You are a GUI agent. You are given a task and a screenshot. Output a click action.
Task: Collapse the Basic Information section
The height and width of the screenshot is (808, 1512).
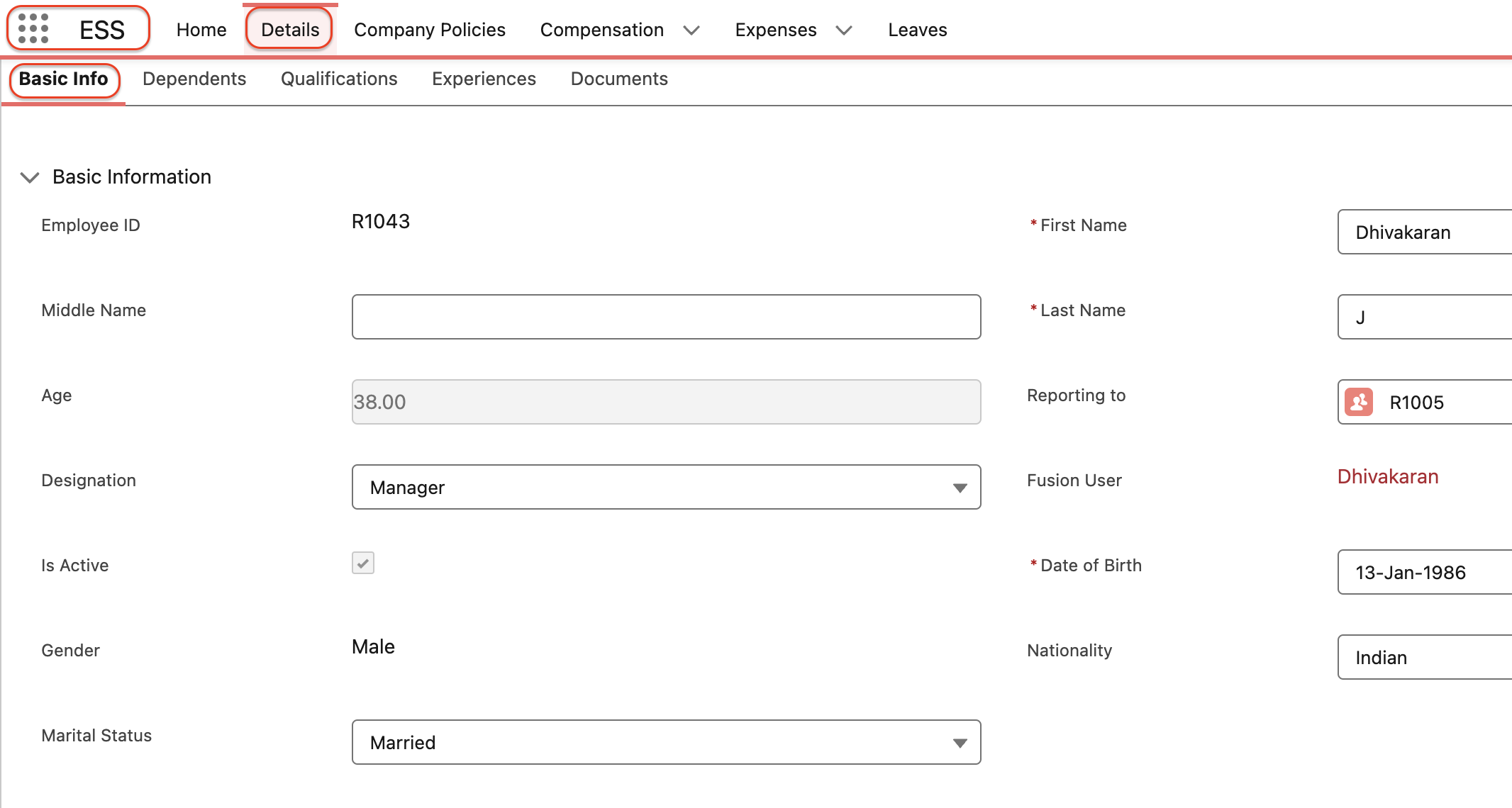pyautogui.click(x=30, y=177)
